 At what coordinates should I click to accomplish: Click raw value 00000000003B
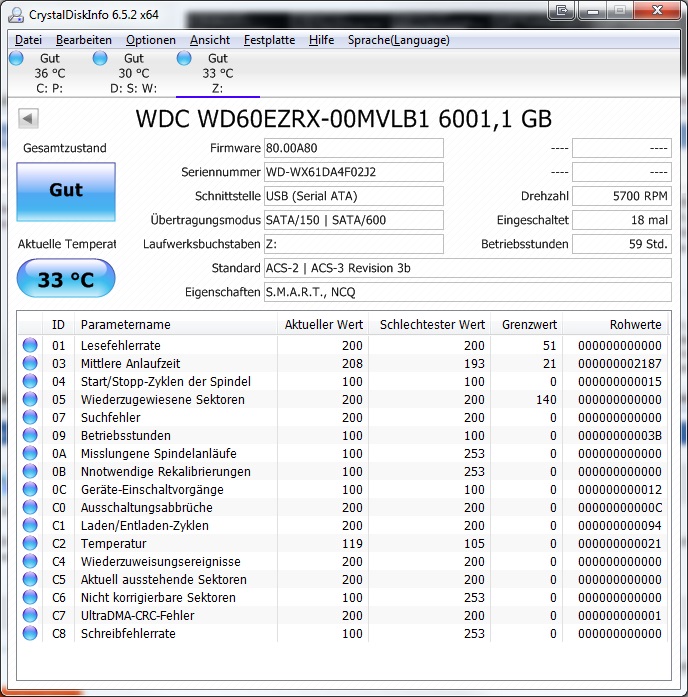click(620, 436)
